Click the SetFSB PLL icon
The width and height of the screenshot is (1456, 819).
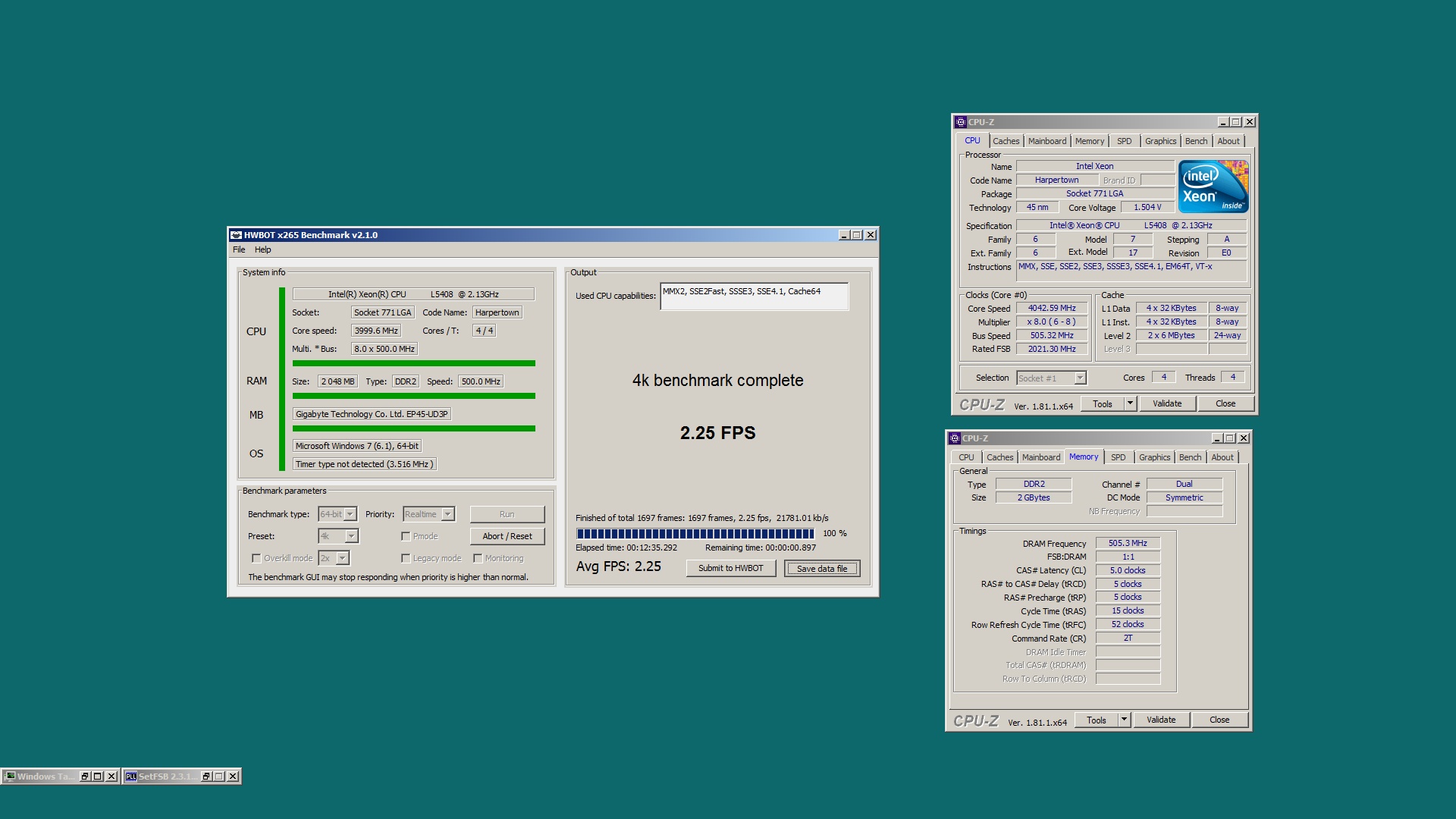tap(130, 777)
